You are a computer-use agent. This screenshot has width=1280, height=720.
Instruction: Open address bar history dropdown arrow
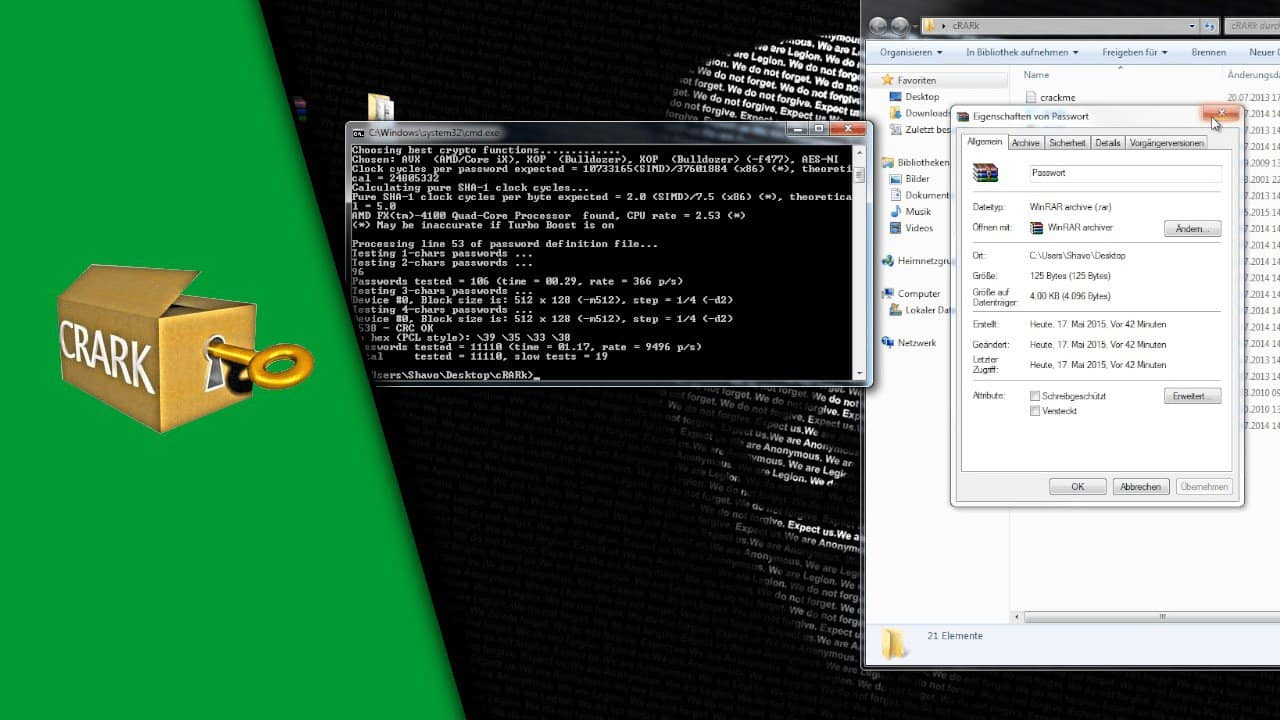click(1193, 26)
